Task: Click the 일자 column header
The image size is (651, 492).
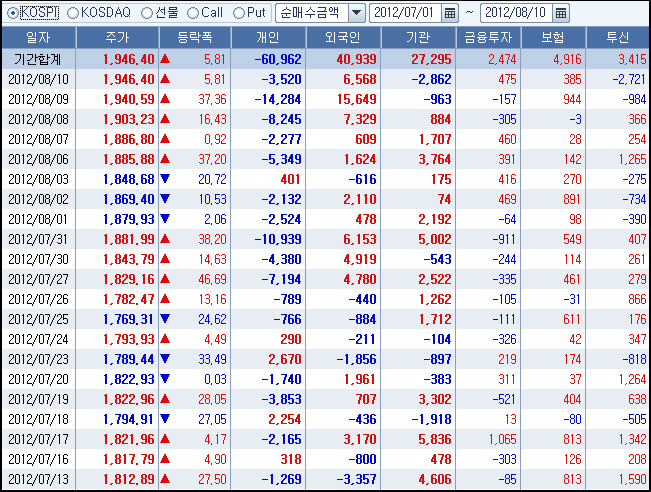Action: pos(38,38)
